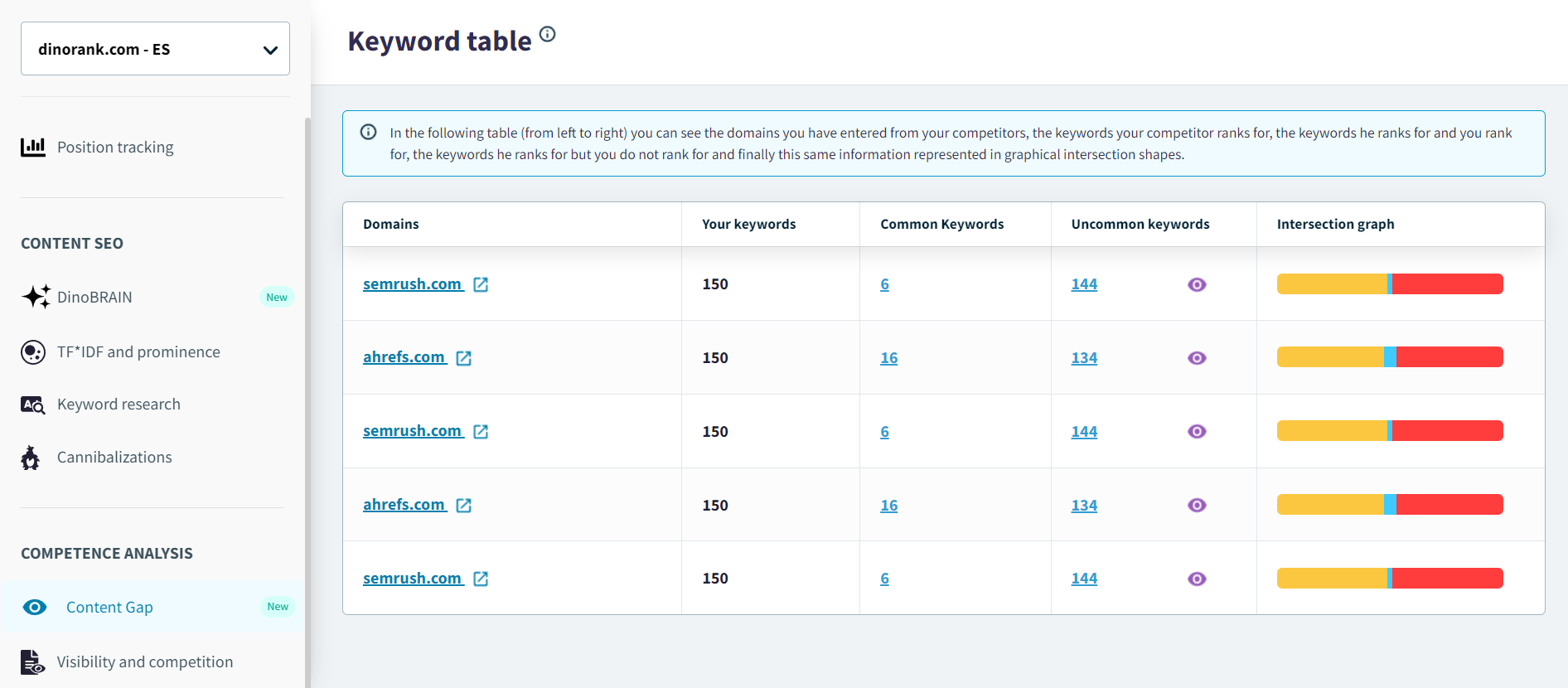Click the intersection graph bar for first semrush.com
The height and width of the screenshot is (688, 1568).
(x=1390, y=284)
